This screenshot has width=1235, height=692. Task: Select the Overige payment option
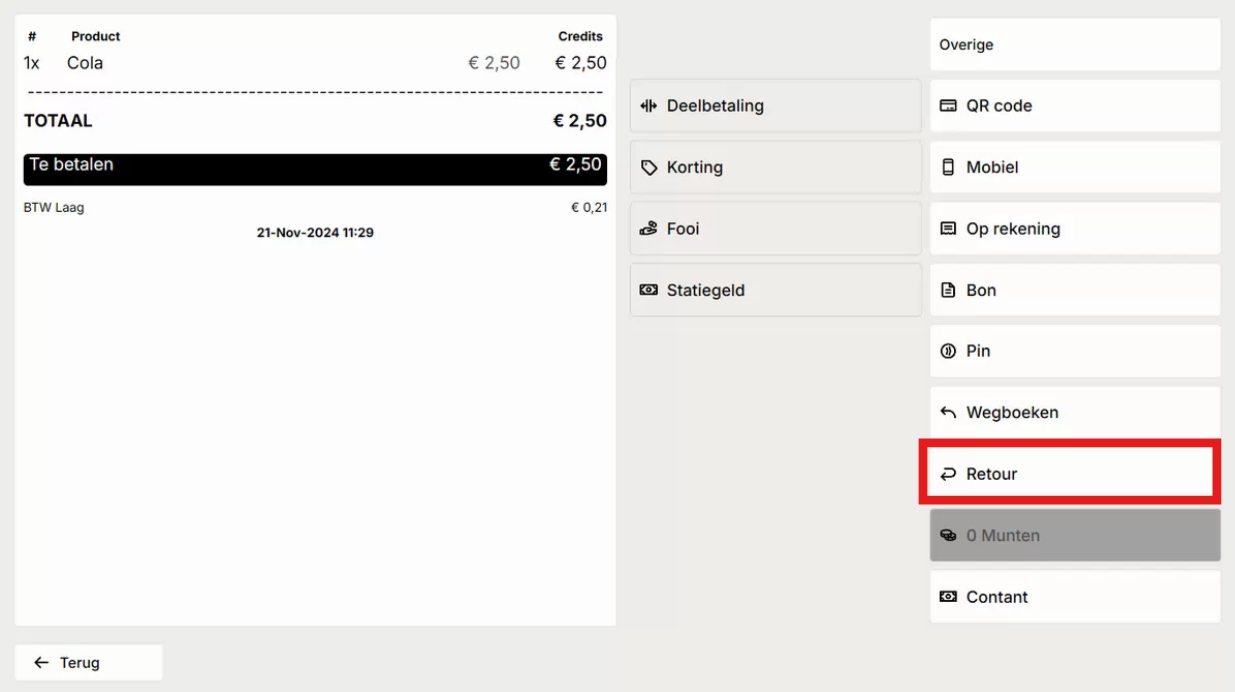[x=1075, y=45]
